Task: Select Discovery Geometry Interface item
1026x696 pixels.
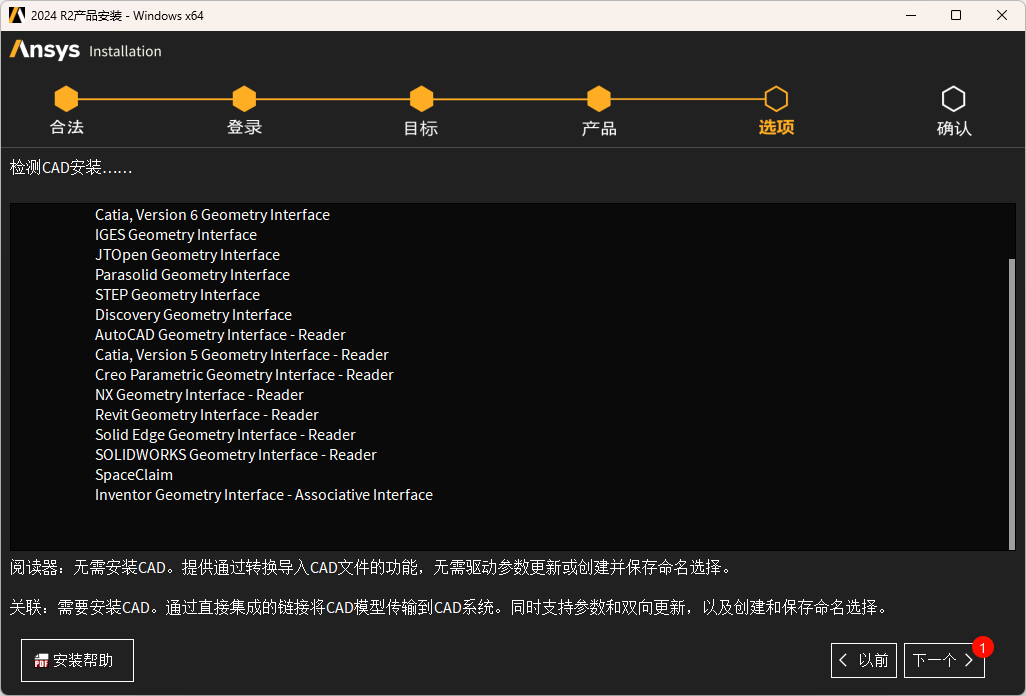Action: click(x=193, y=315)
